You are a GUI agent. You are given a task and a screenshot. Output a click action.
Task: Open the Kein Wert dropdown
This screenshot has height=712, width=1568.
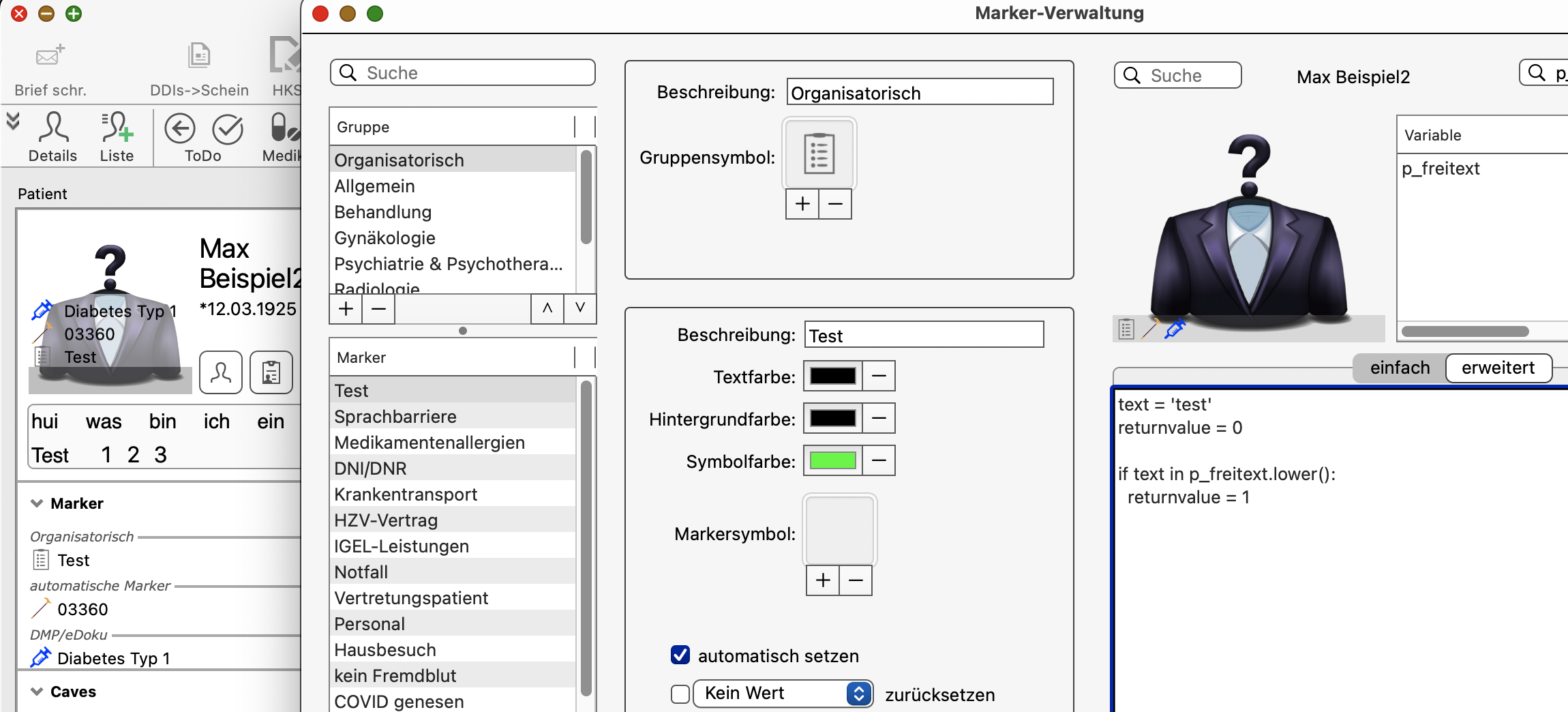click(x=783, y=694)
